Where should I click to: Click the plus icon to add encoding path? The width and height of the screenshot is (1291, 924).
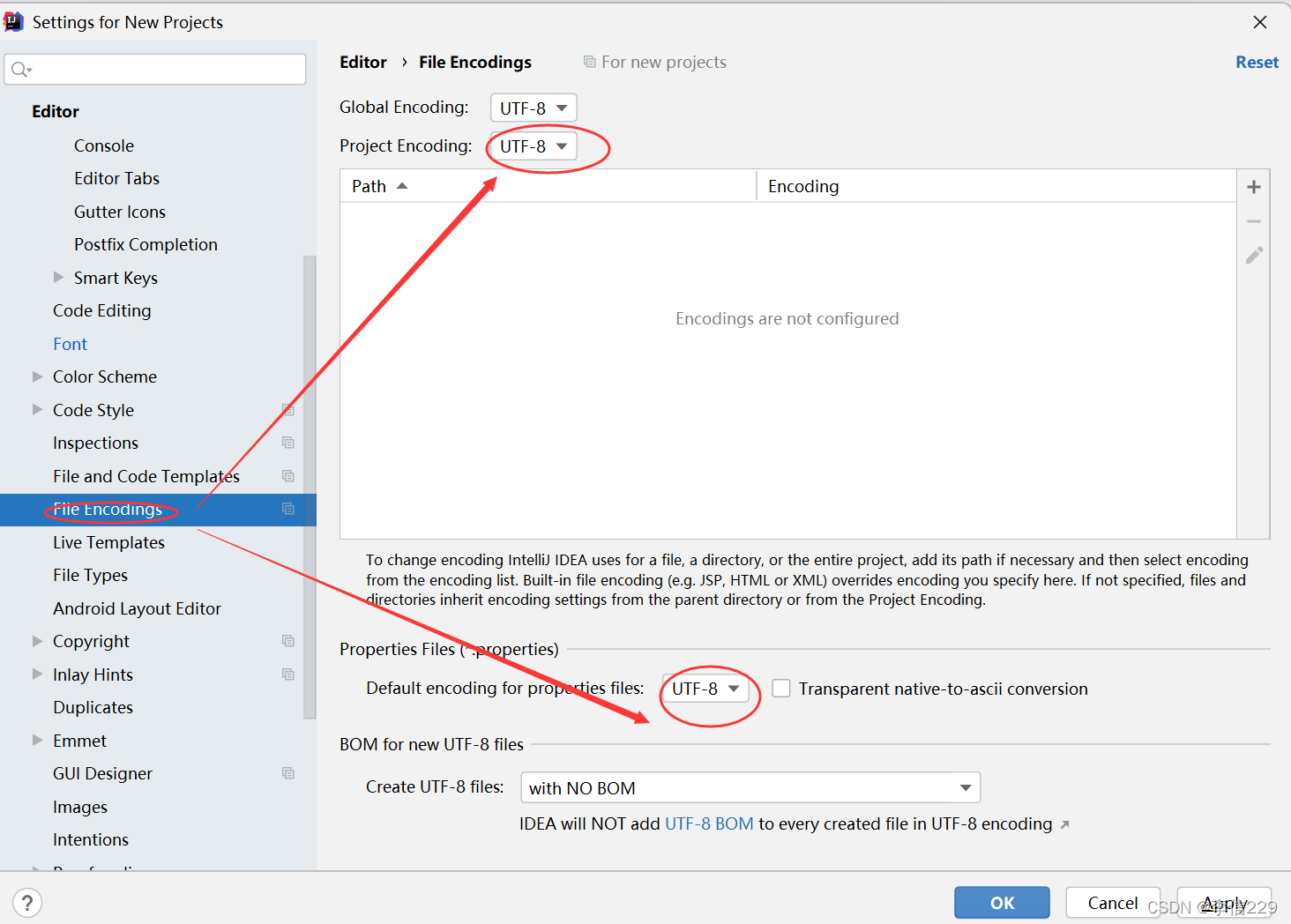(x=1253, y=187)
